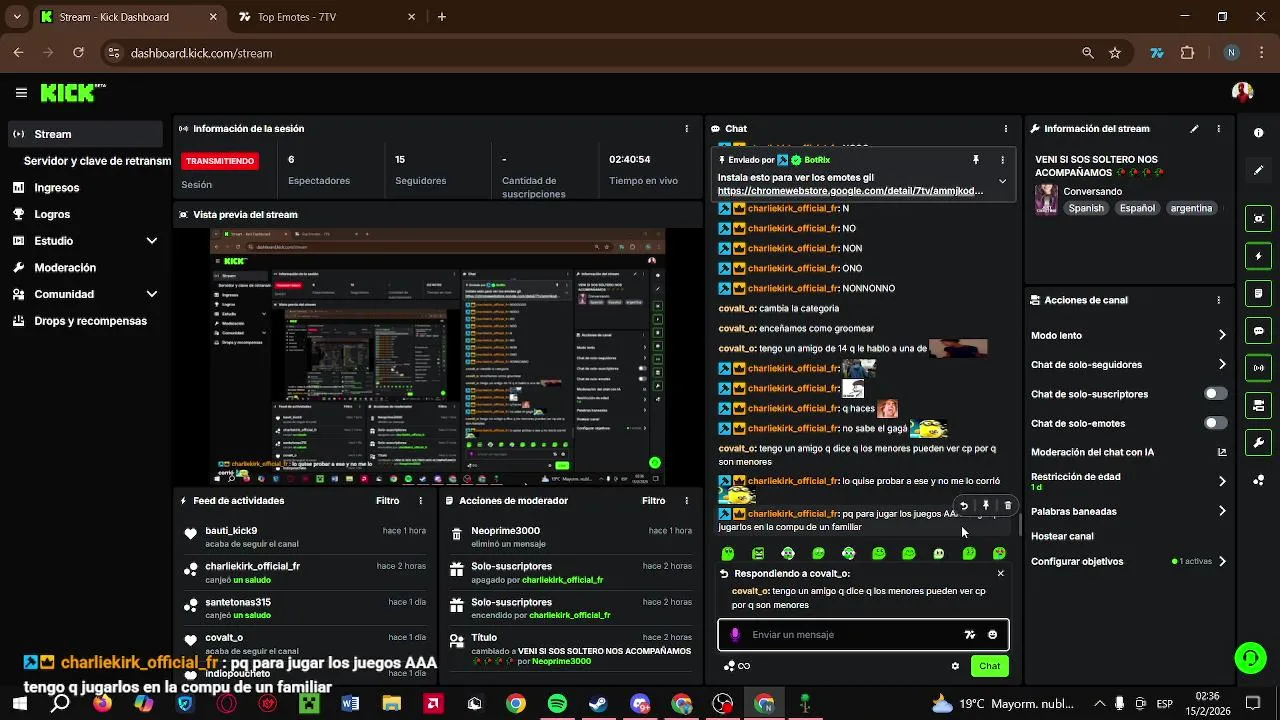Toggle the chat bubble widget in the right sidebar
This screenshot has height=720, width=1280.
point(1258,330)
